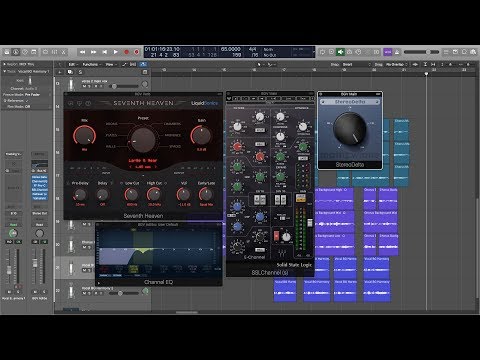
Task: Open SSLChannel plugin slot in channel strip
Action: tap(40, 190)
